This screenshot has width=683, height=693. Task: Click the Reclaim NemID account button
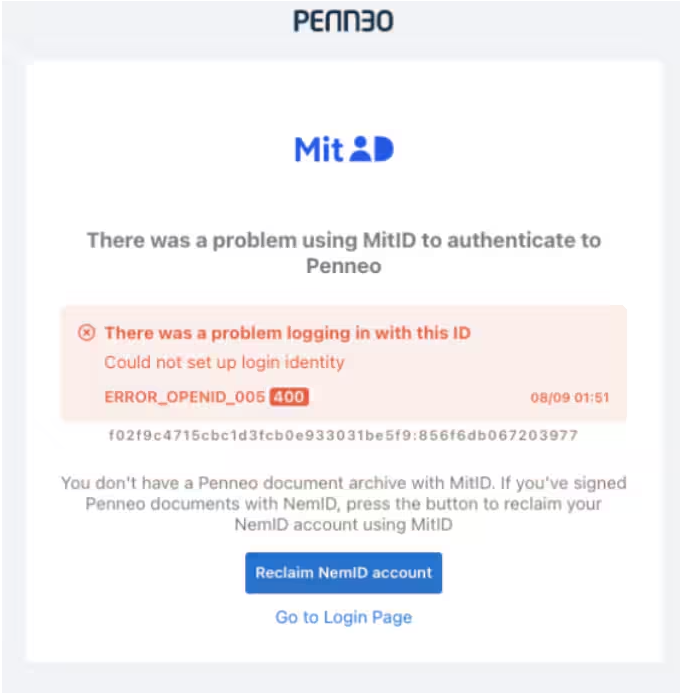(343, 573)
